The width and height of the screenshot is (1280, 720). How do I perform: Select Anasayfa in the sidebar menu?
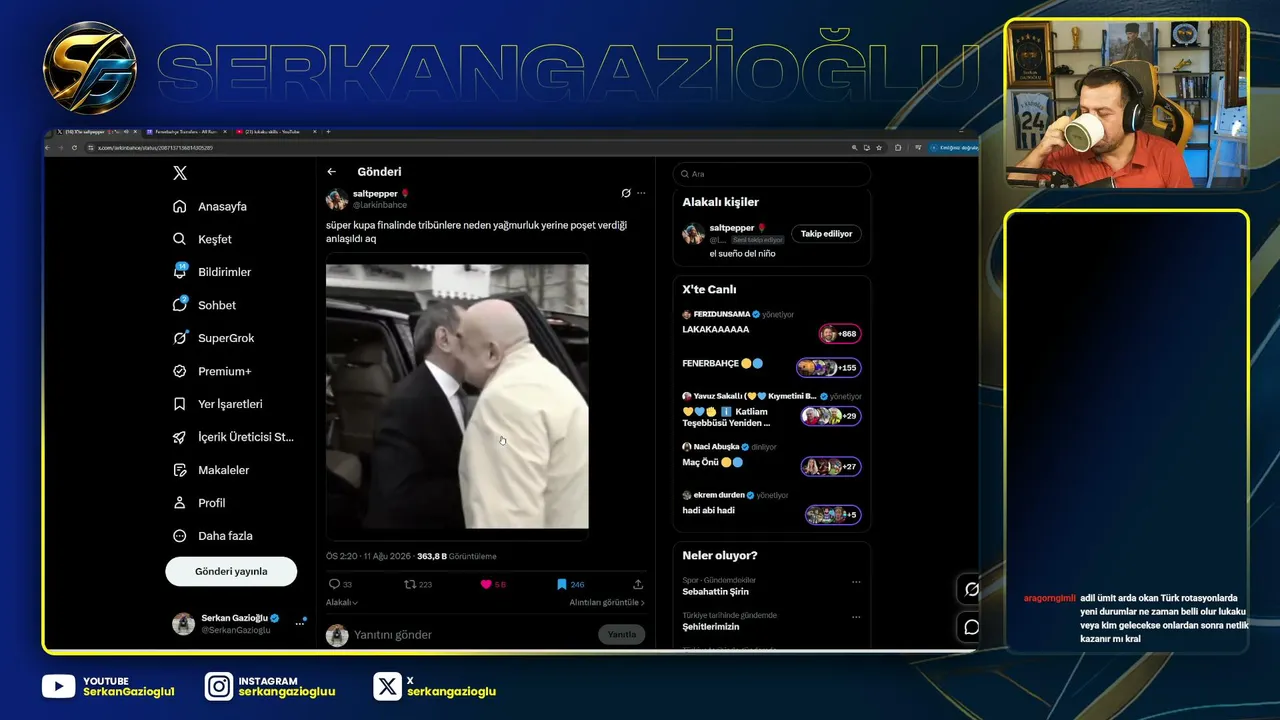click(222, 206)
